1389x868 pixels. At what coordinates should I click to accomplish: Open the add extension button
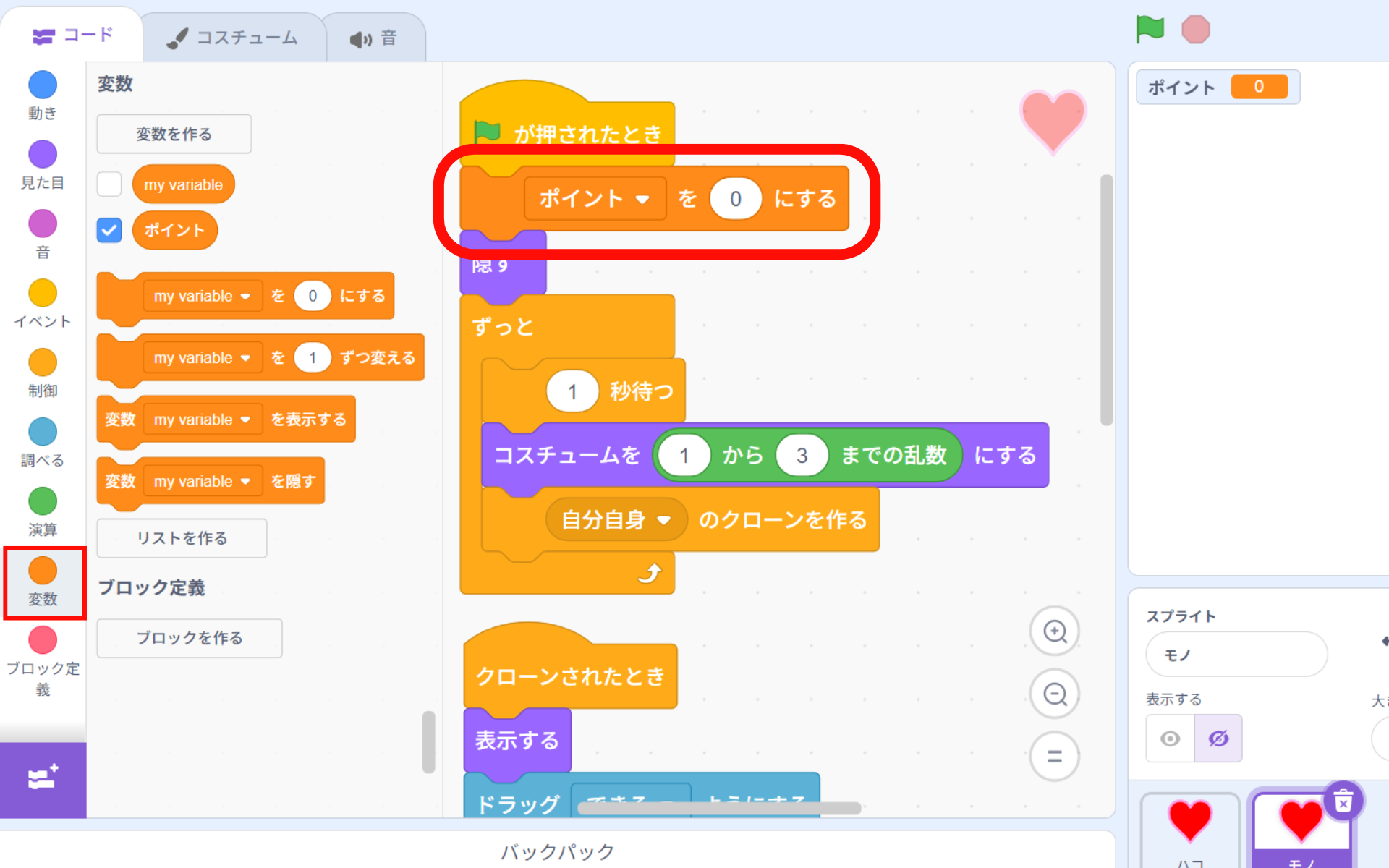[43, 779]
